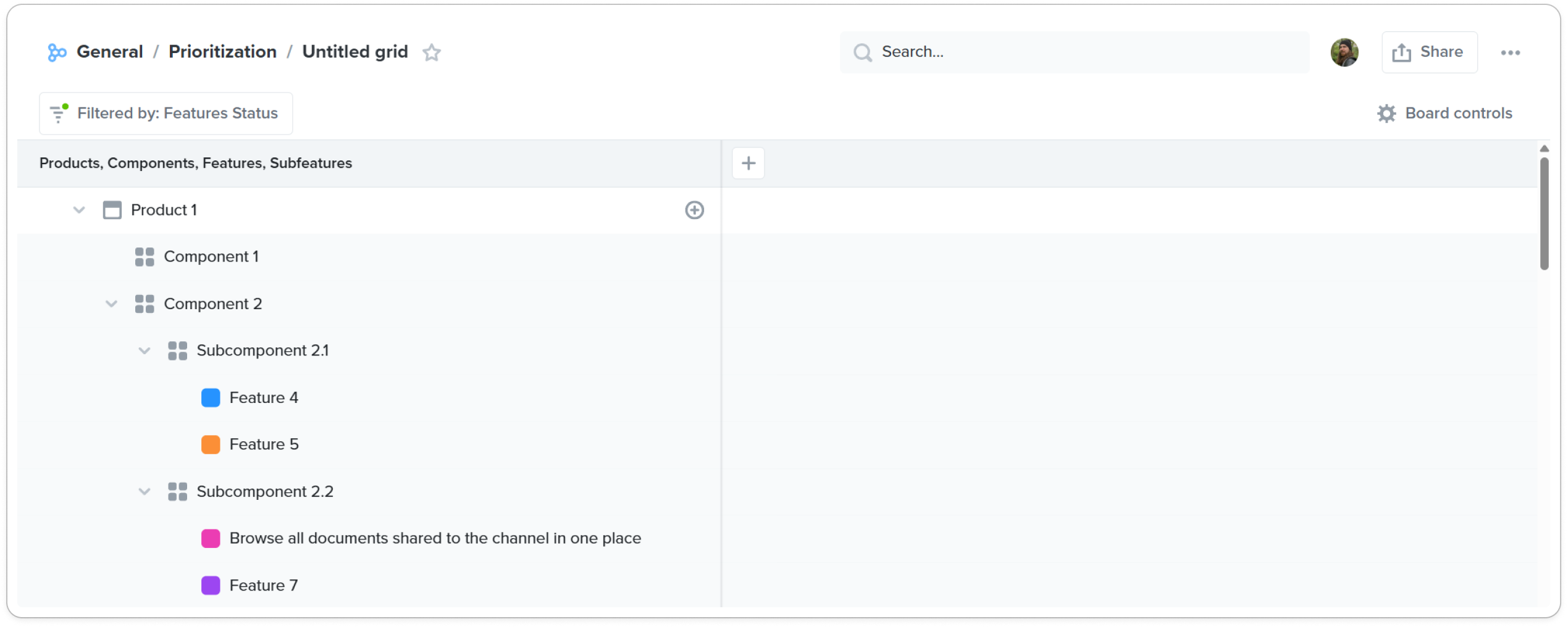Click the orange Feature 5 status swatch

click(211, 445)
